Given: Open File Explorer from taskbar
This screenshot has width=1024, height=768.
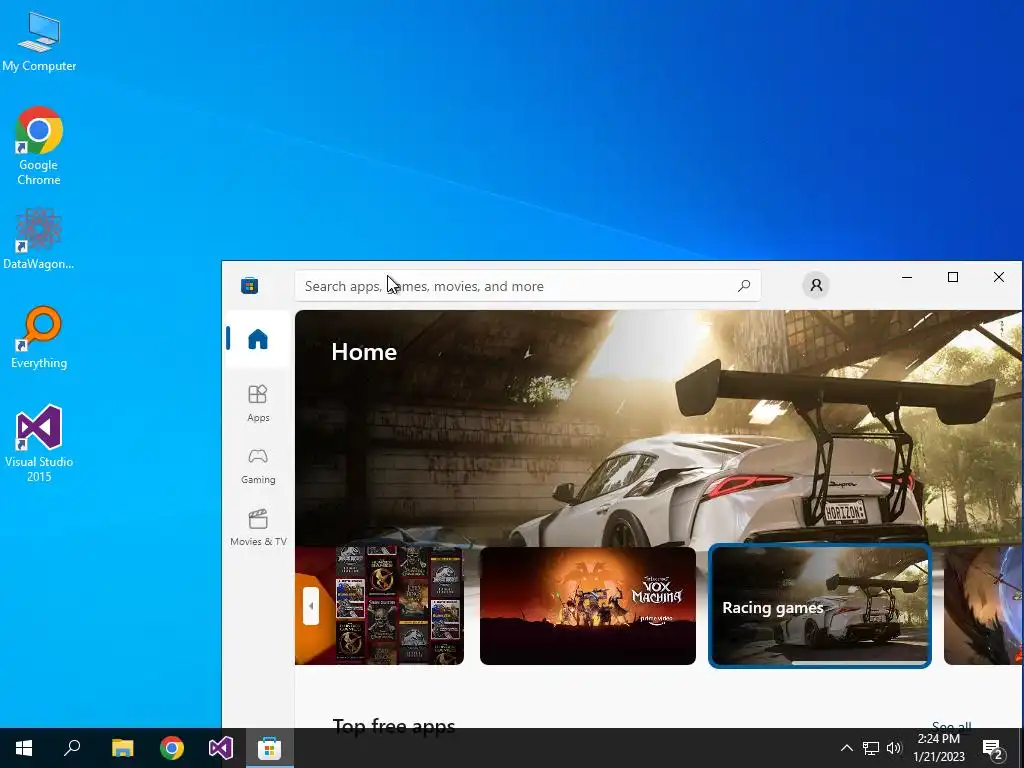Looking at the screenshot, I should tap(122, 748).
